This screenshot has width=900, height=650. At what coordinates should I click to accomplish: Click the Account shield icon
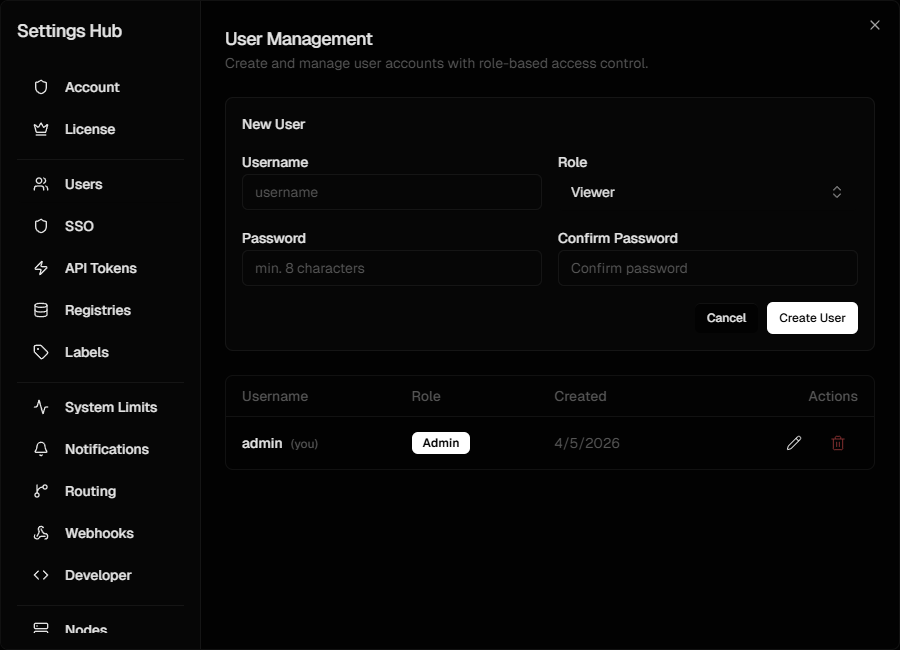point(41,87)
